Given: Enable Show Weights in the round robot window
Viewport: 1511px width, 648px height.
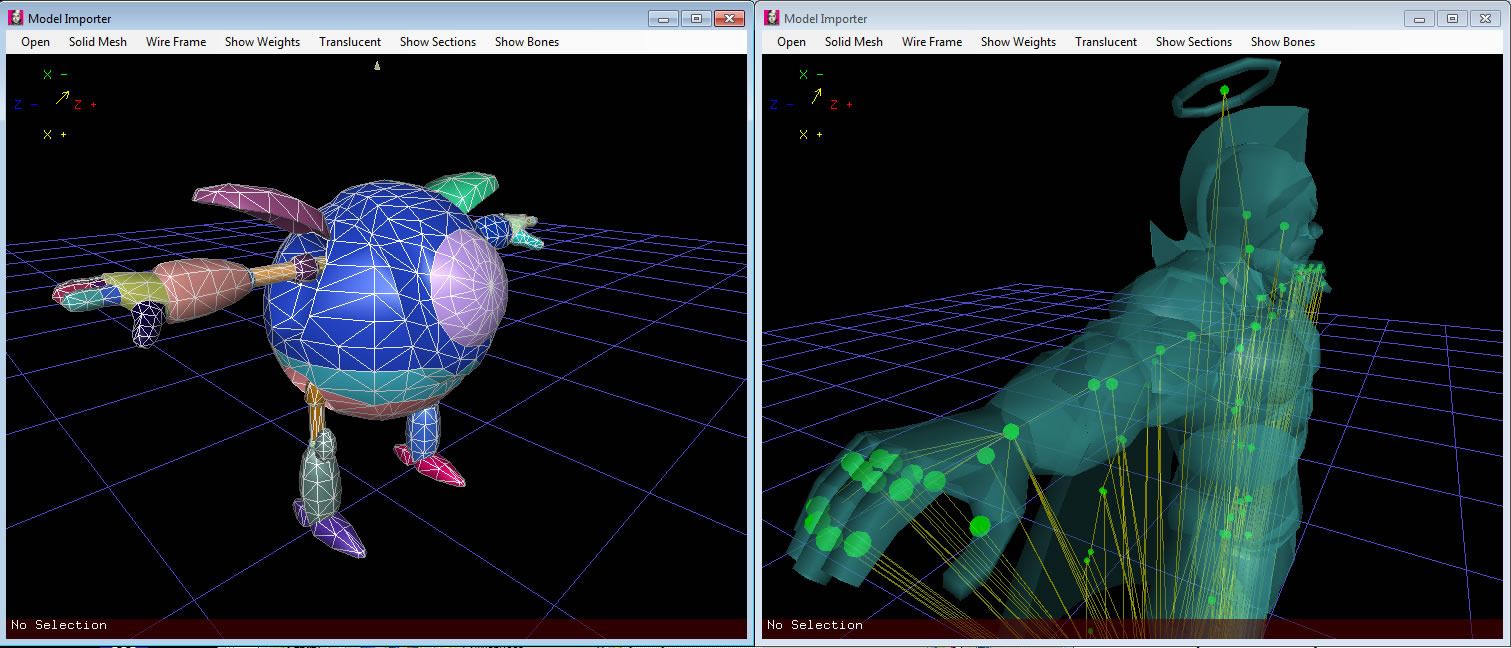Looking at the screenshot, I should point(262,42).
